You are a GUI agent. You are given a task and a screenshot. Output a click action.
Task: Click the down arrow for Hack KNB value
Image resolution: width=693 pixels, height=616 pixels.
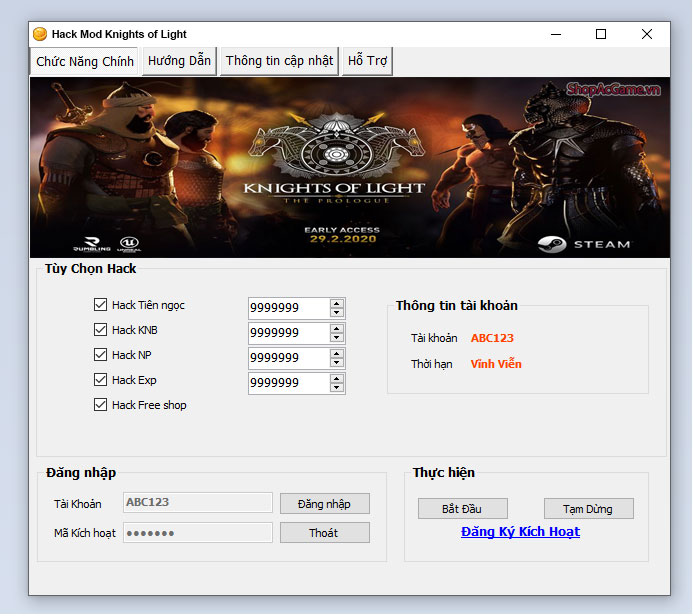[337, 338]
